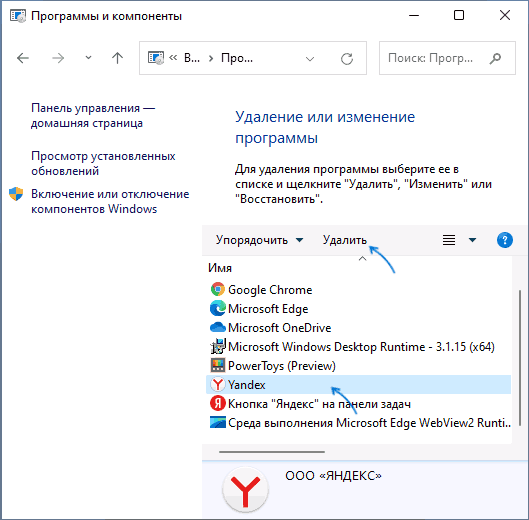Open the recent locations dropdown chevron
529x520 pixels.
coord(88,58)
